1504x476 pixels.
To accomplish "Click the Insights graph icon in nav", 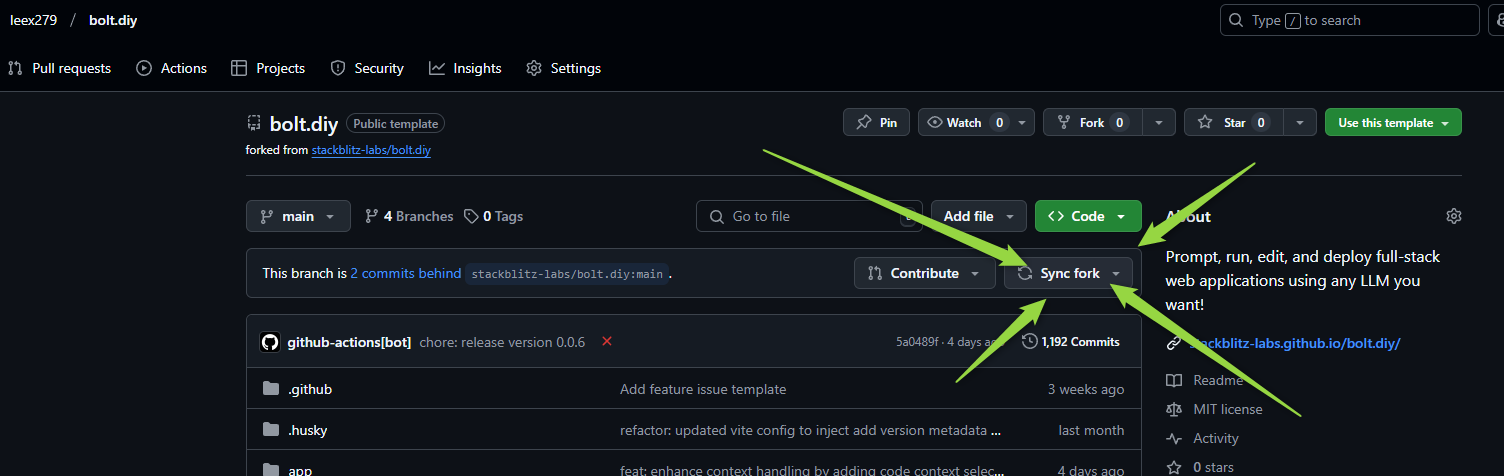I will 437,68.
